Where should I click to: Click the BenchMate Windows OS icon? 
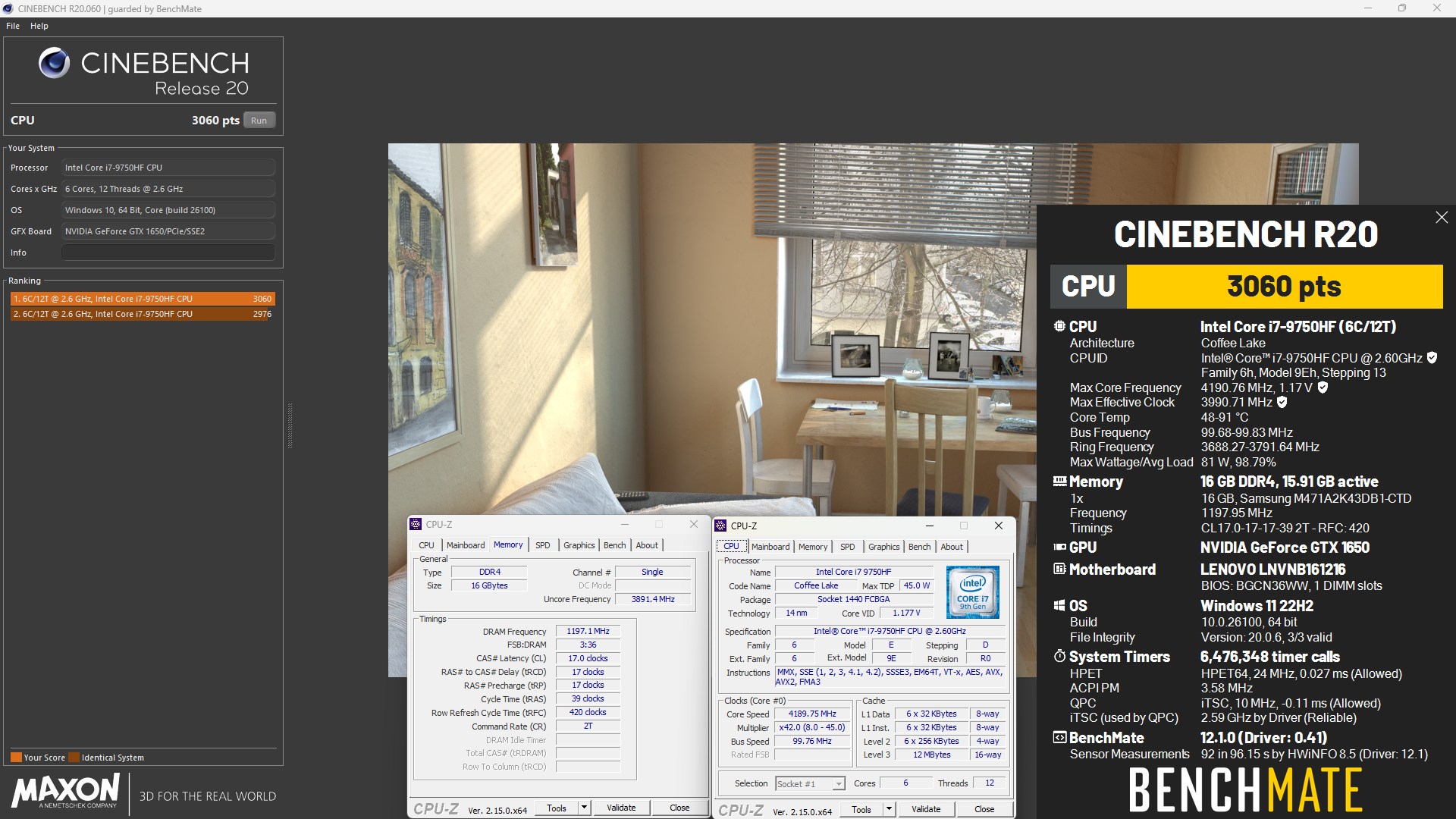[x=1059, y=605]
